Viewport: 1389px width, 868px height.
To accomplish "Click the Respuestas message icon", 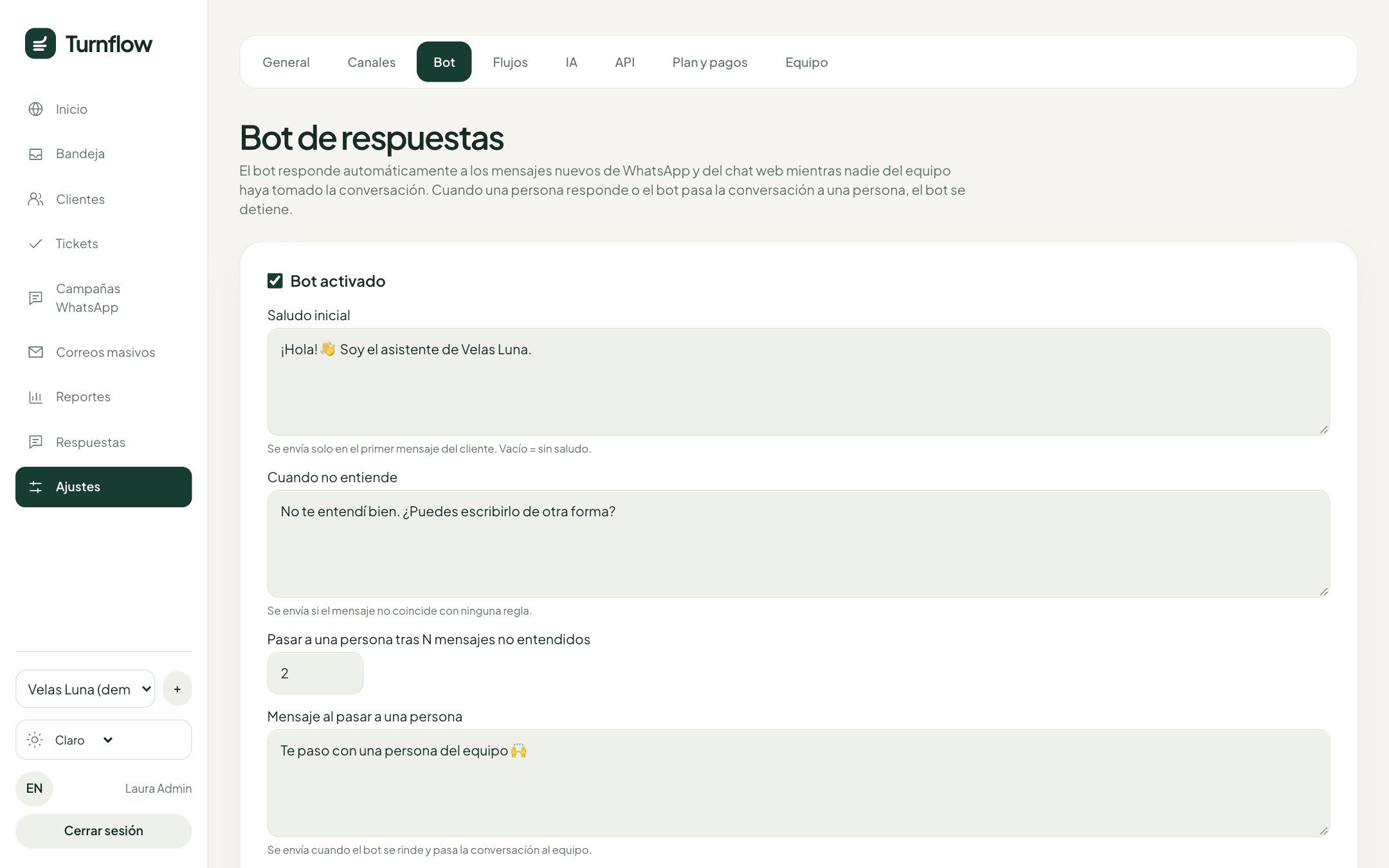I will [36, 442].
